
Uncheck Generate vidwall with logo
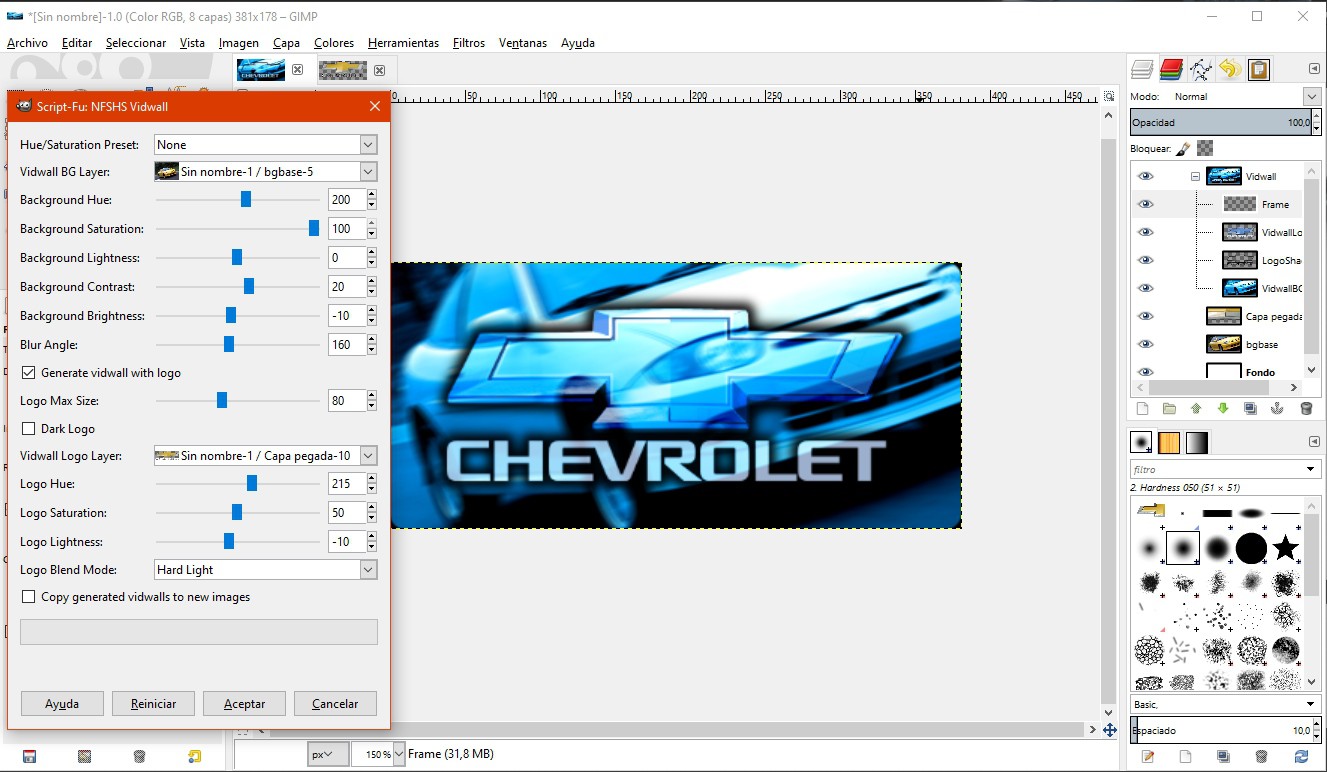[x=28, y=373]
